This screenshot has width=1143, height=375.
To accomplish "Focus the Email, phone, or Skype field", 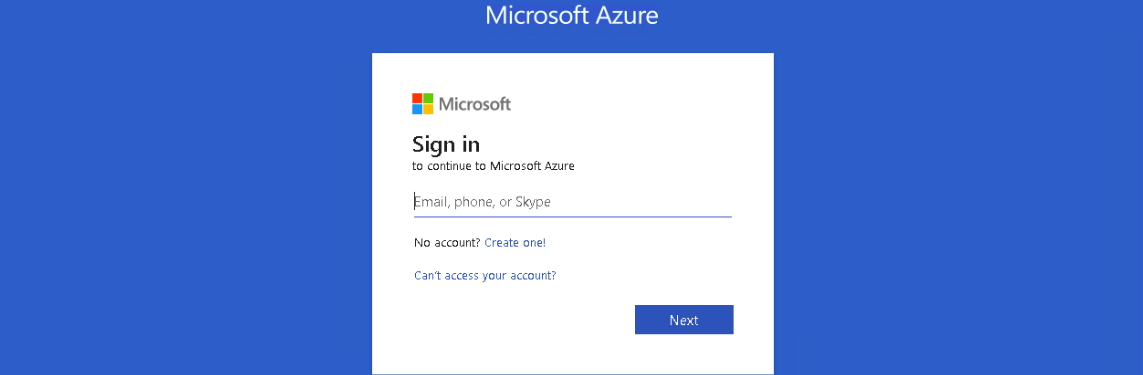I will 572,202.
